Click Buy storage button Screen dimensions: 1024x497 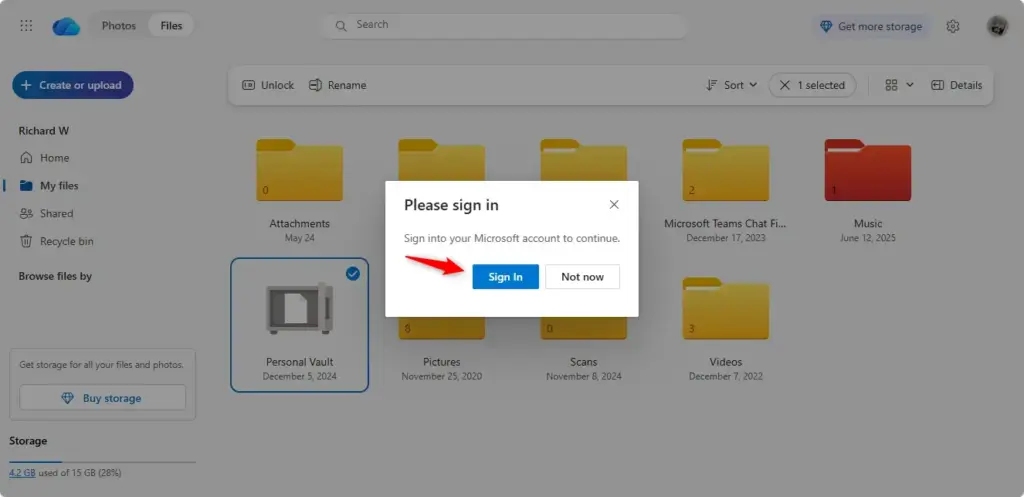coord(103,398)
